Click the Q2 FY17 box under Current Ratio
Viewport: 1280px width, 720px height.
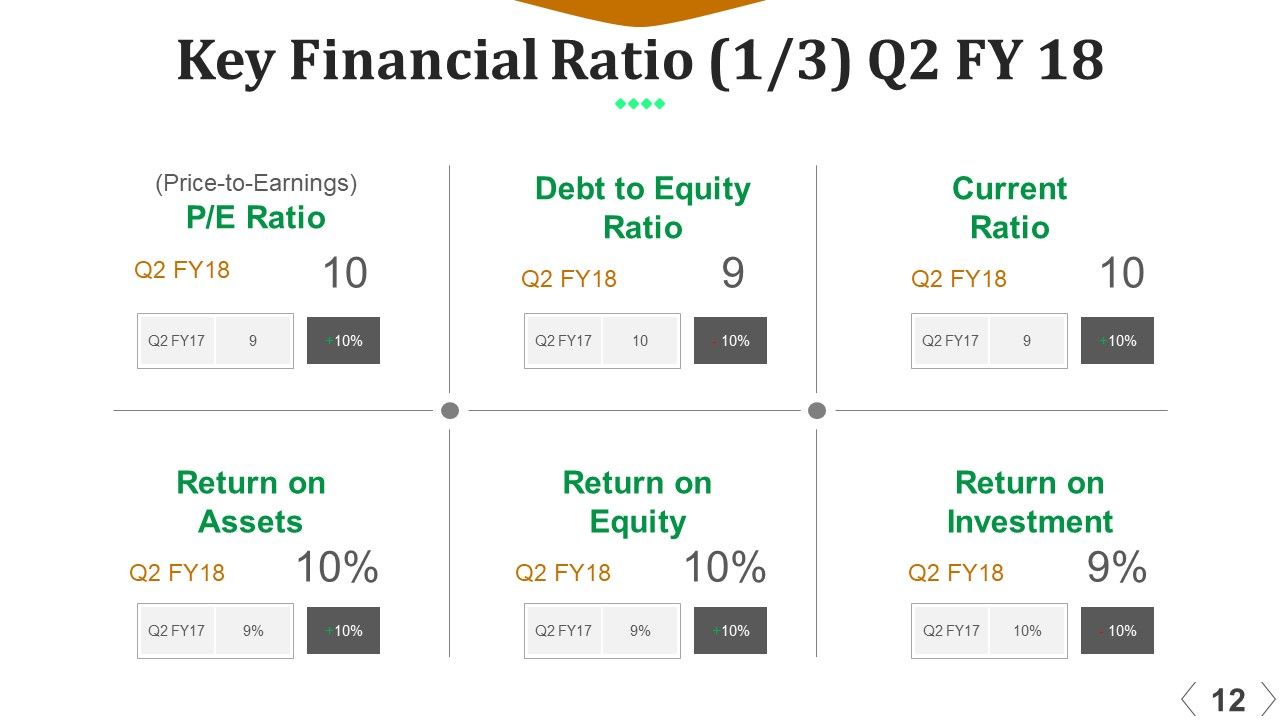coord(989,341)
